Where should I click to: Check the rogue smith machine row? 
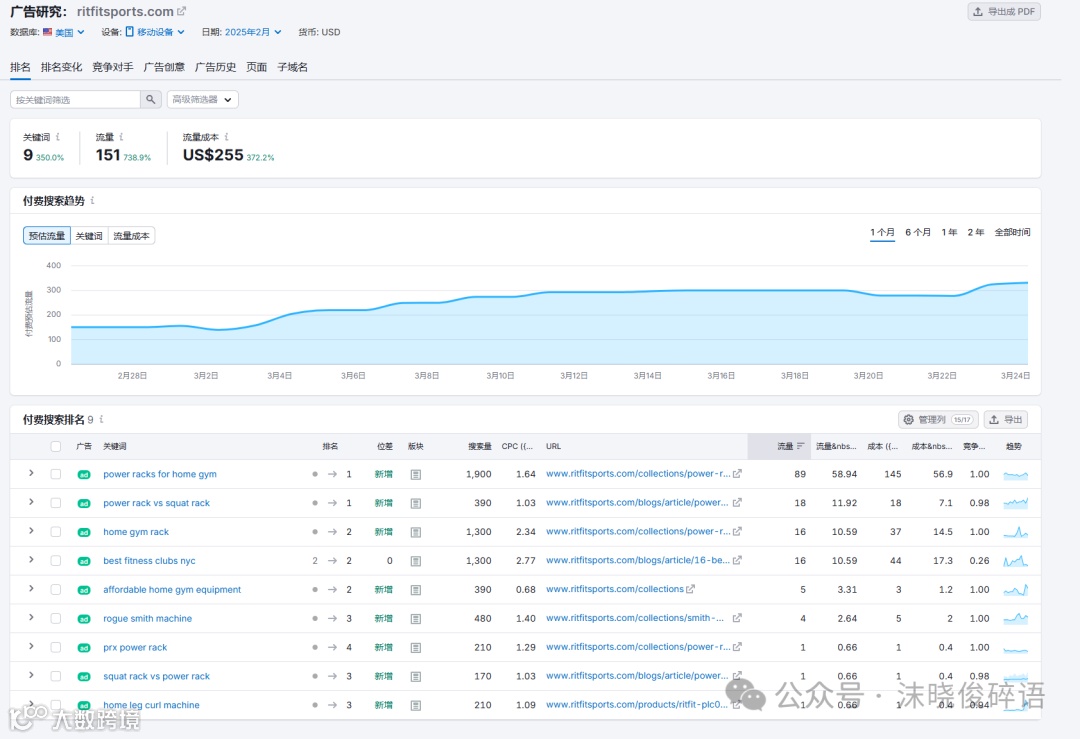pos(56,619)
